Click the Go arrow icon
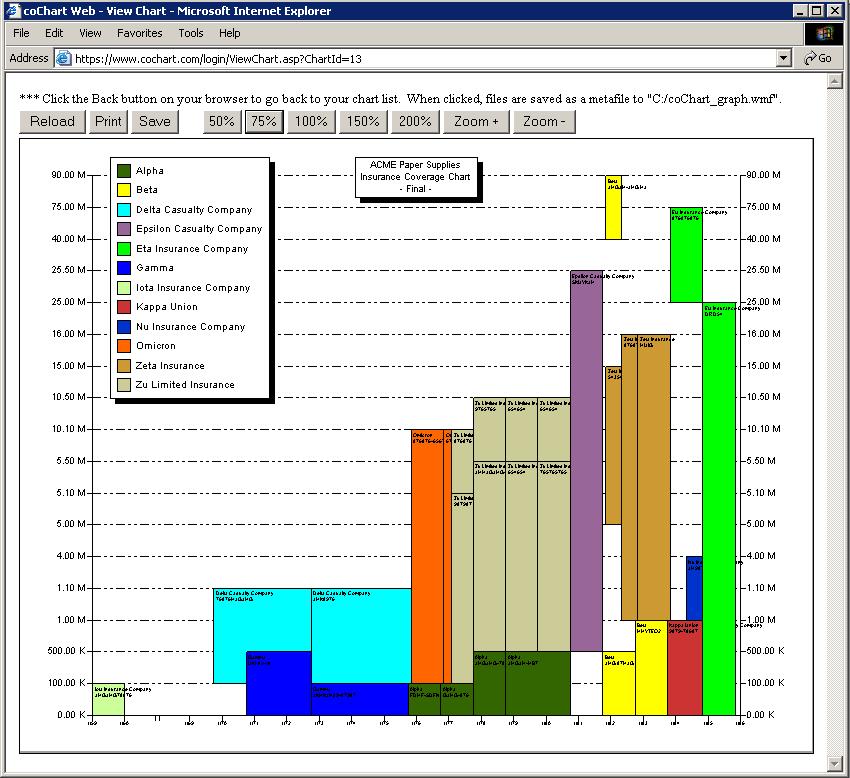This screenshot has width=850, height=778. coord(811,58)
